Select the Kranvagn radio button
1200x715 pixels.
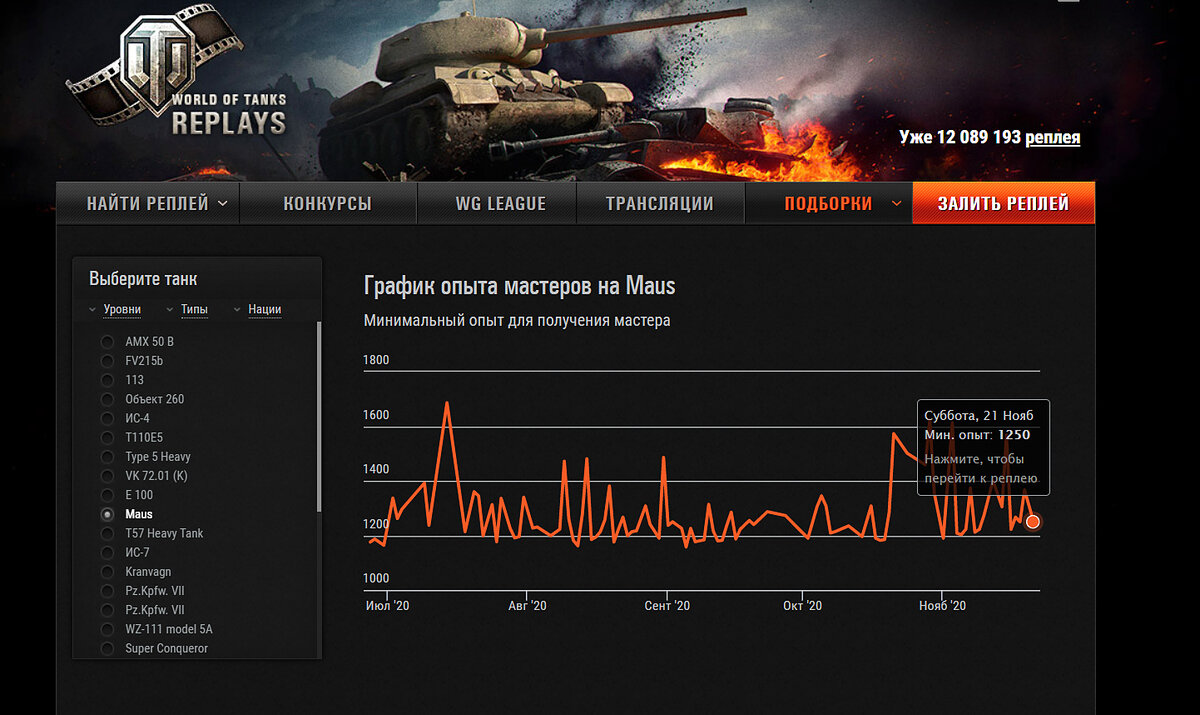coord(107,572)
